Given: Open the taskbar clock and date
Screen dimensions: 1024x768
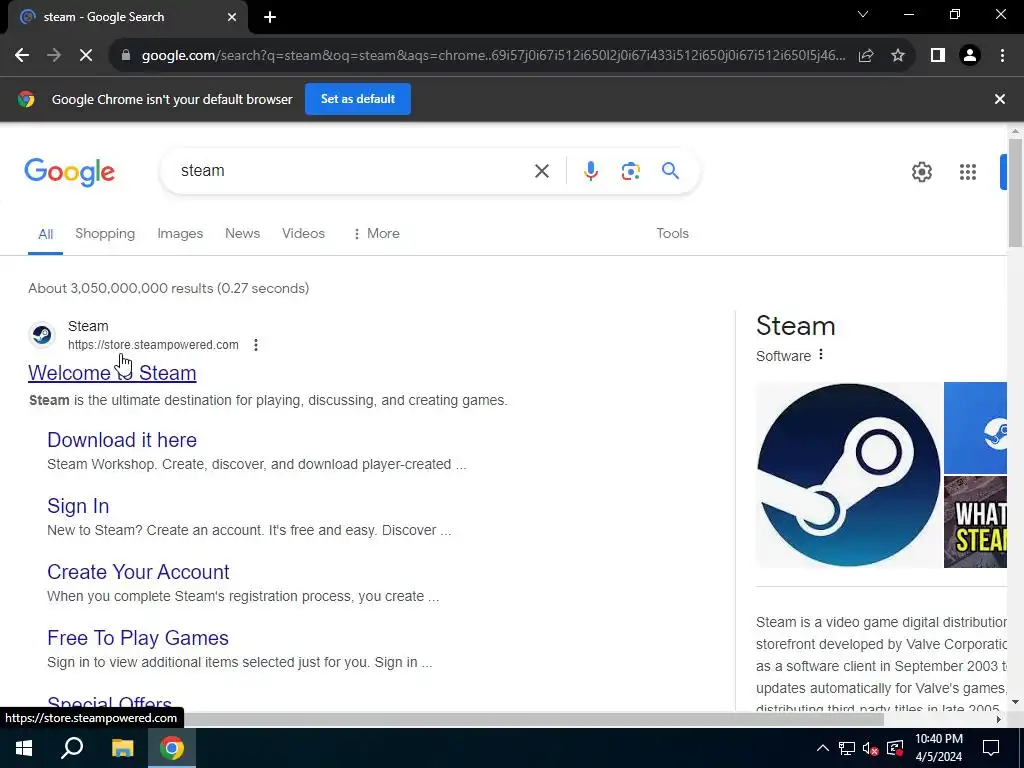Looking at the screenshot, I should 938,748.
